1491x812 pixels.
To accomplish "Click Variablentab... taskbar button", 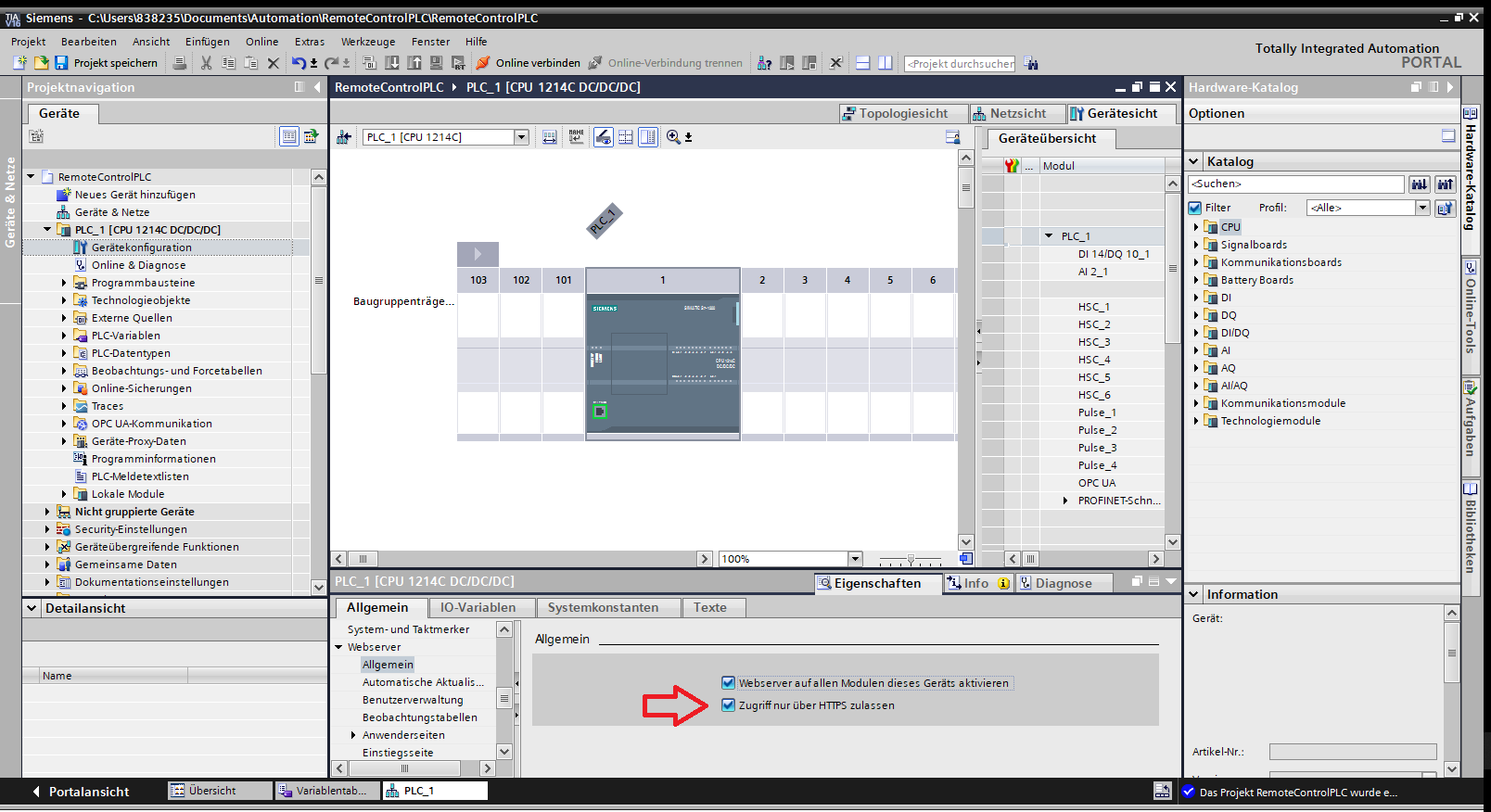I will (327, 791).
